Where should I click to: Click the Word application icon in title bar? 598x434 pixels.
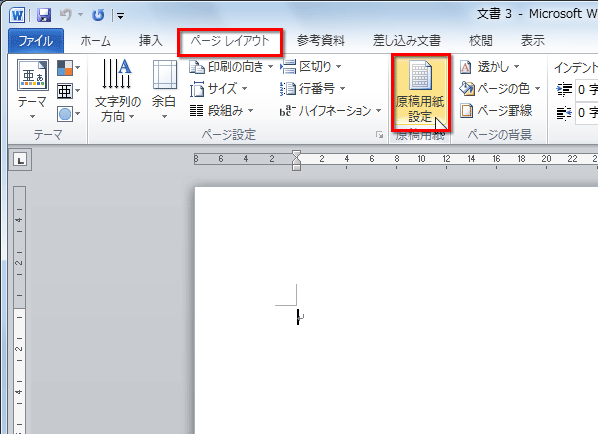18,15
